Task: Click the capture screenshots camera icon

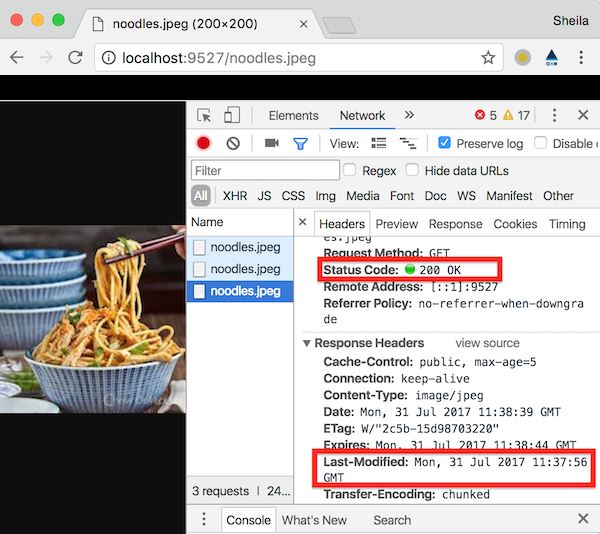Action: click(272, 143)
